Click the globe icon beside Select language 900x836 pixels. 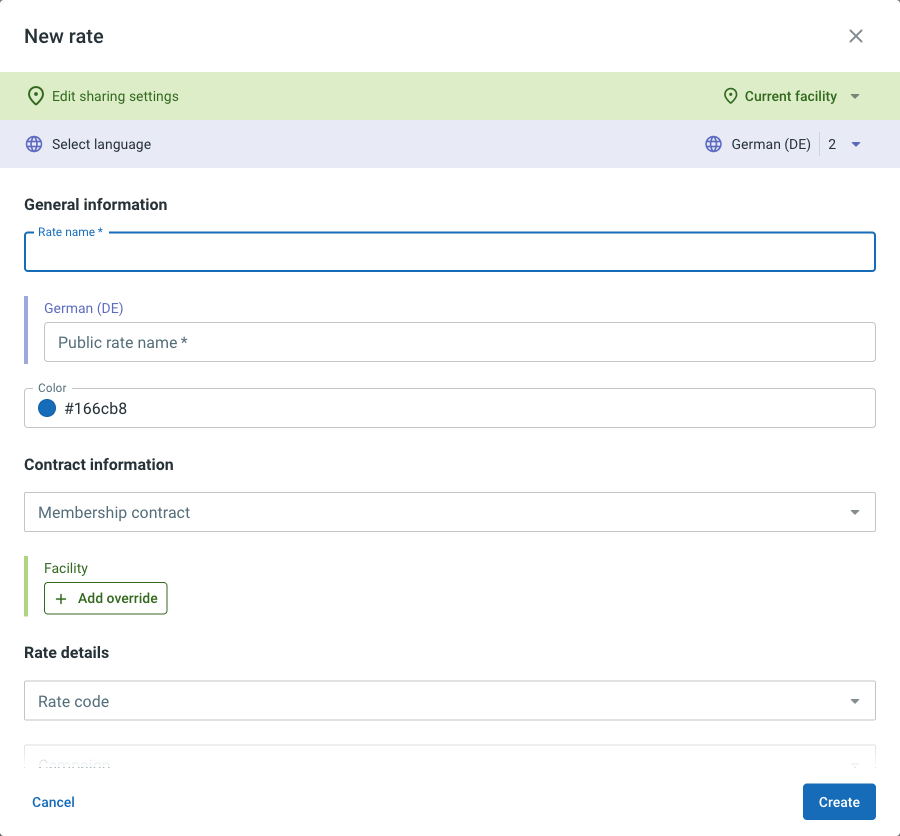pos(34,144)
